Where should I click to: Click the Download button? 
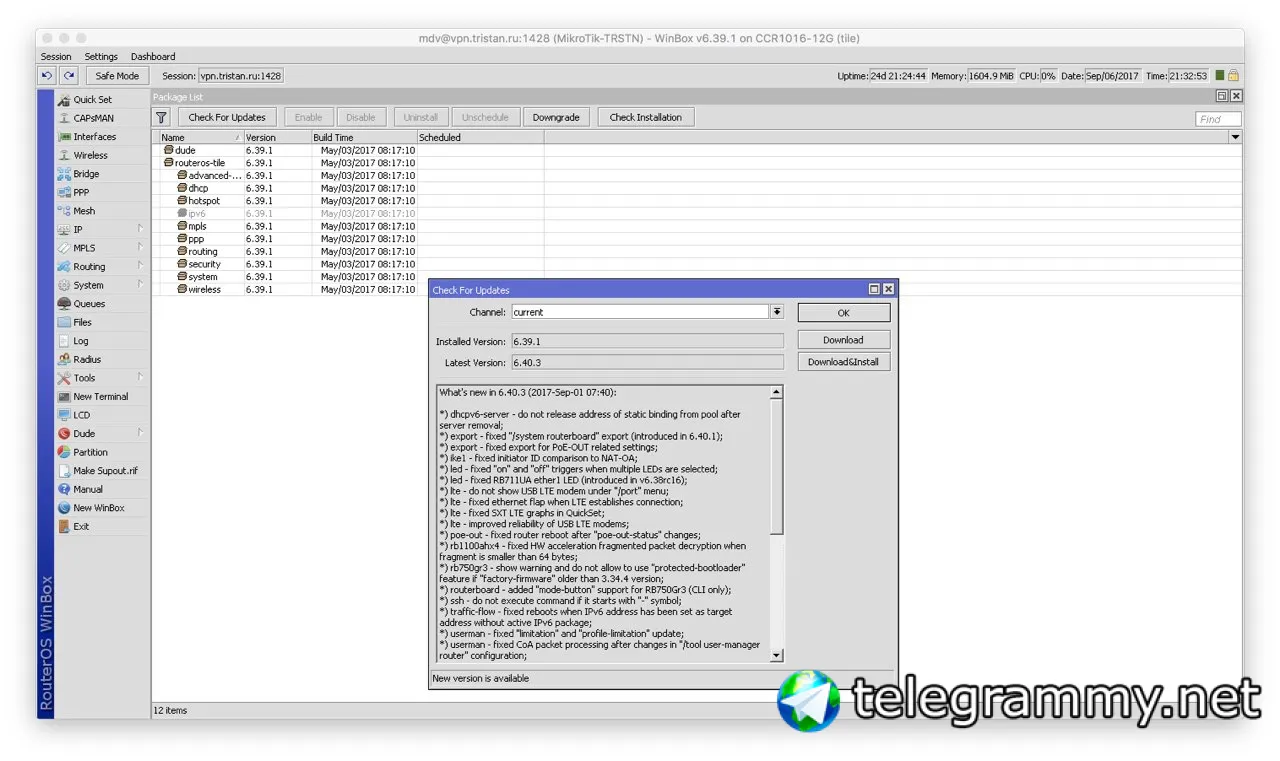pos(843,340)
